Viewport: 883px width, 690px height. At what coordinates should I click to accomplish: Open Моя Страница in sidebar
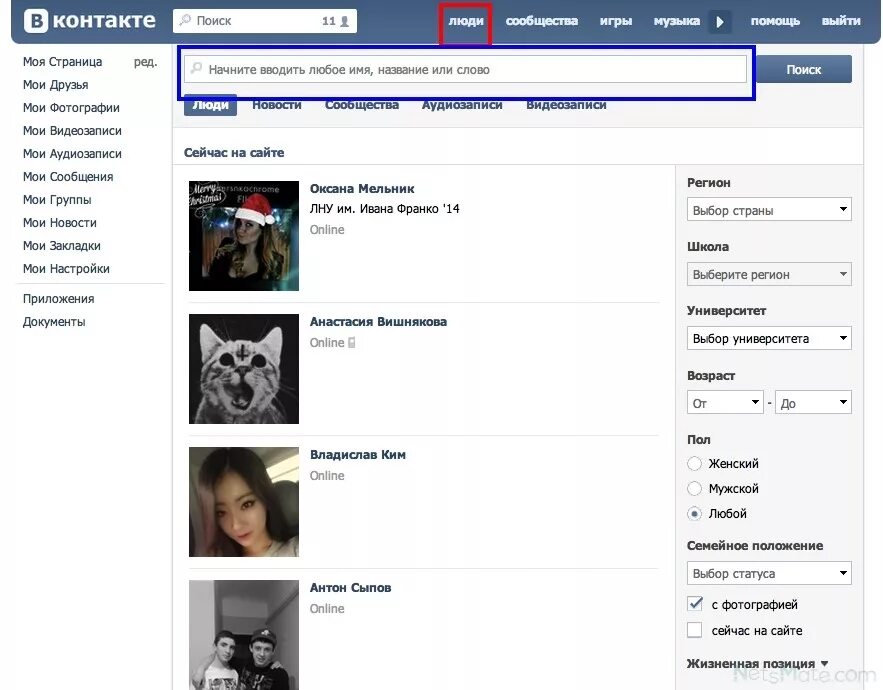click(x=63, y=62)
